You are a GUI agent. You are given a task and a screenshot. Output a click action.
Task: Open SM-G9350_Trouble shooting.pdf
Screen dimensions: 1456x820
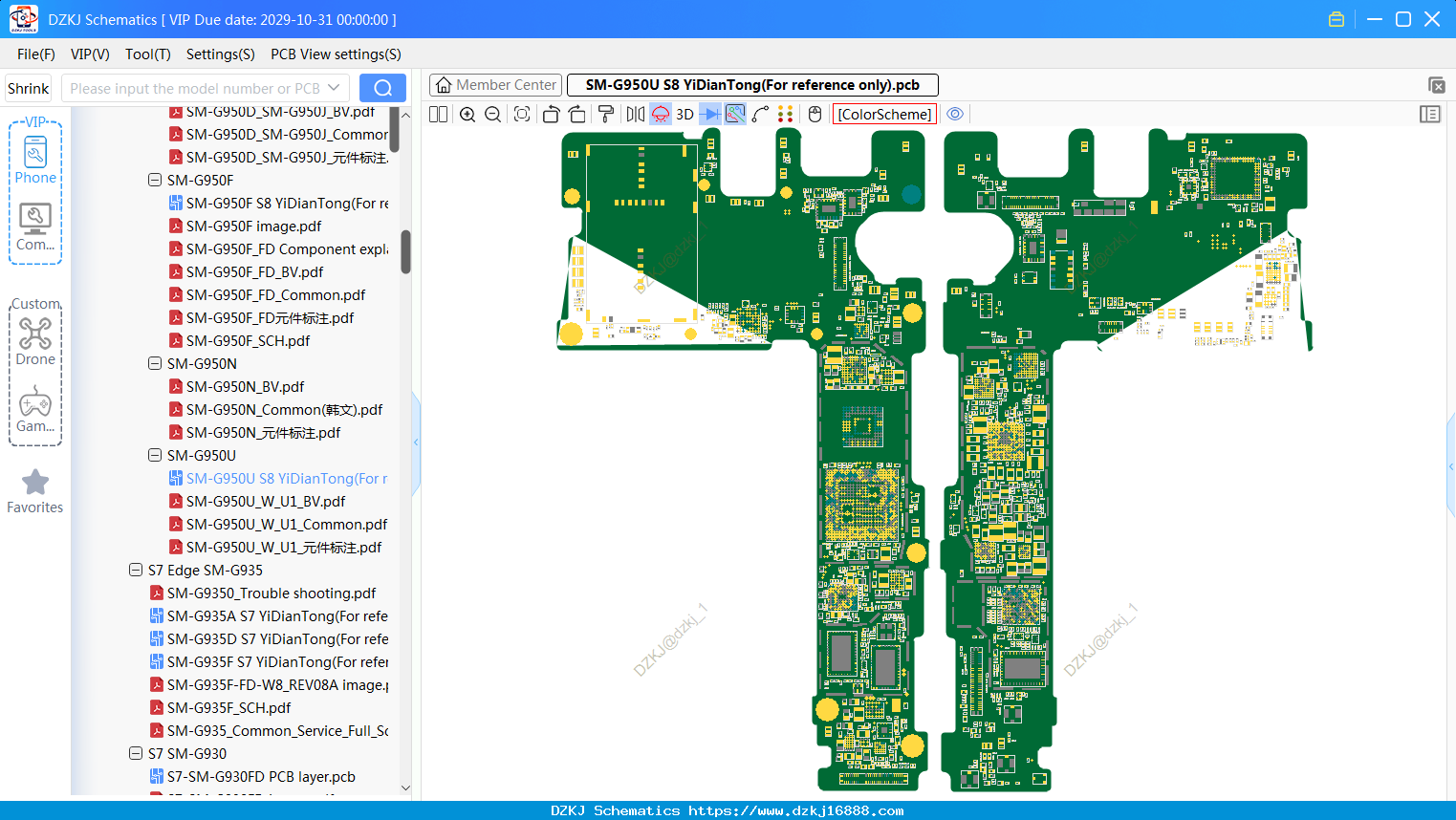point(272,593)
